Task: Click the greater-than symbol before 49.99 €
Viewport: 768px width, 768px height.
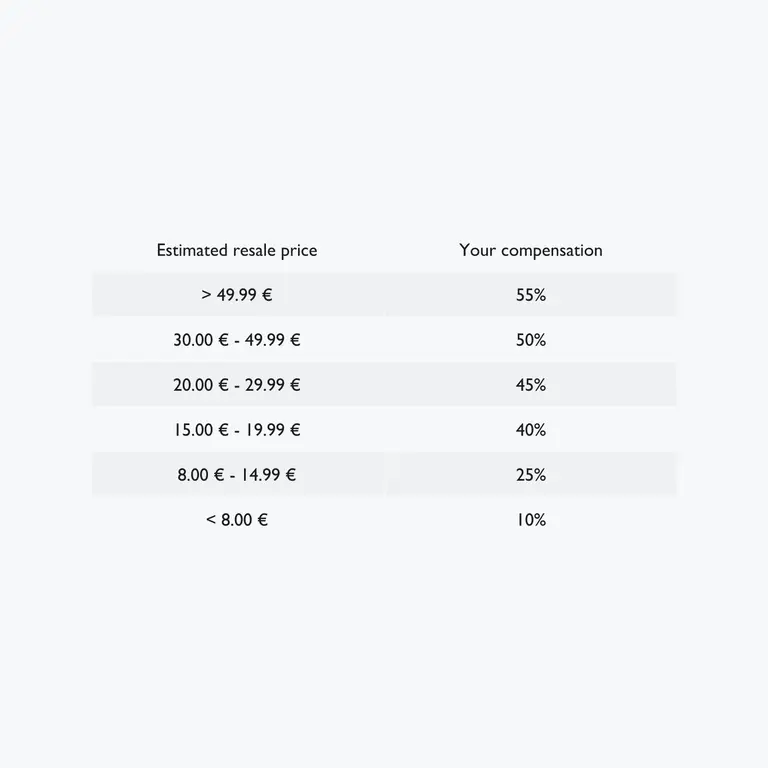Action: [206, 295]
